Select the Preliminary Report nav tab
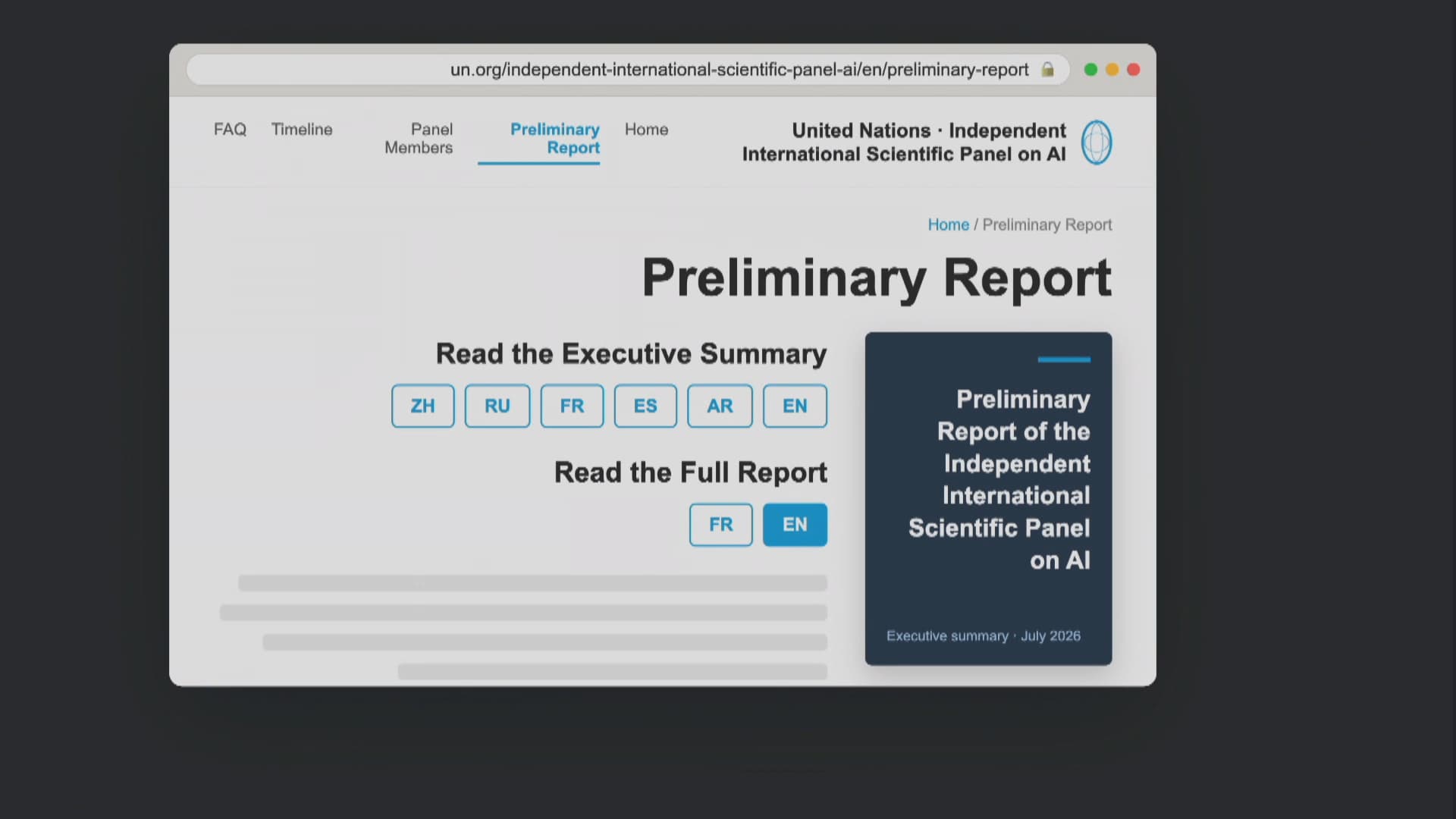The image size is (1456, 819). click(x=554, y=139)
